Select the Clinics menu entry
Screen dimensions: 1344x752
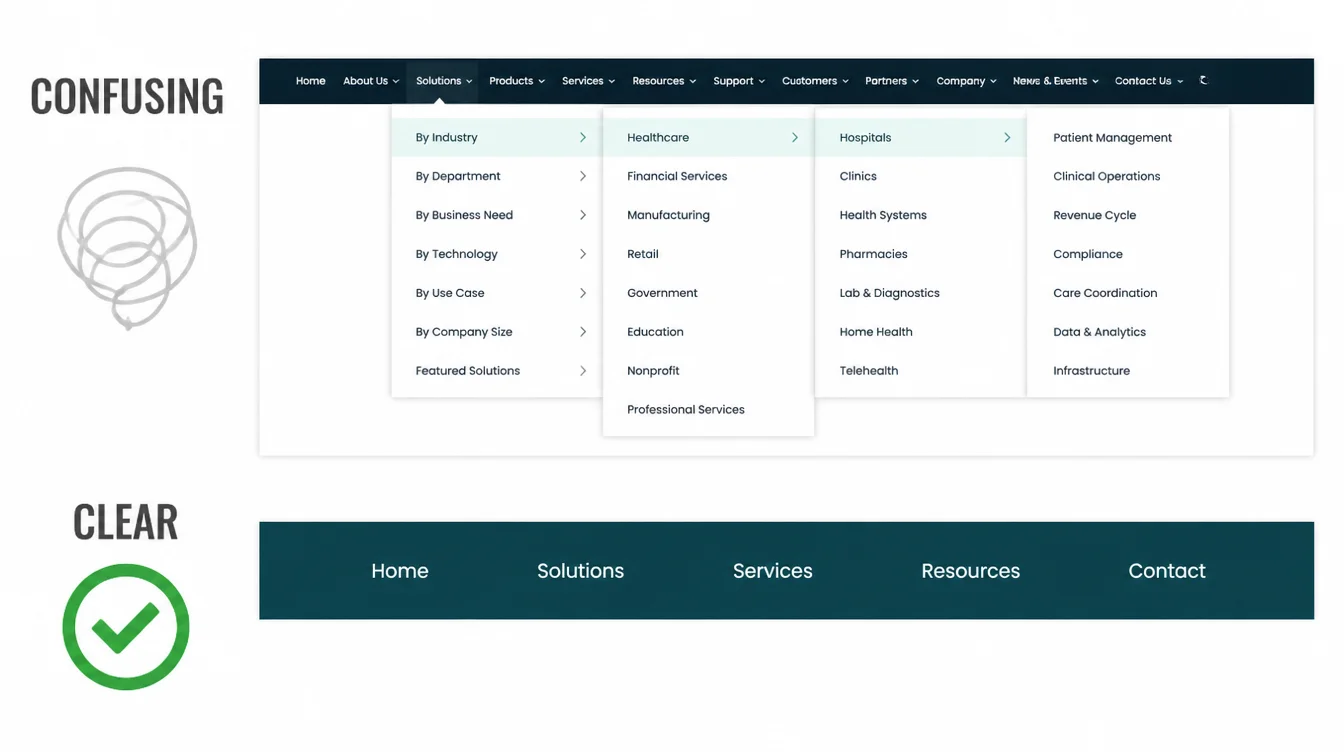(x=858, y=176)
